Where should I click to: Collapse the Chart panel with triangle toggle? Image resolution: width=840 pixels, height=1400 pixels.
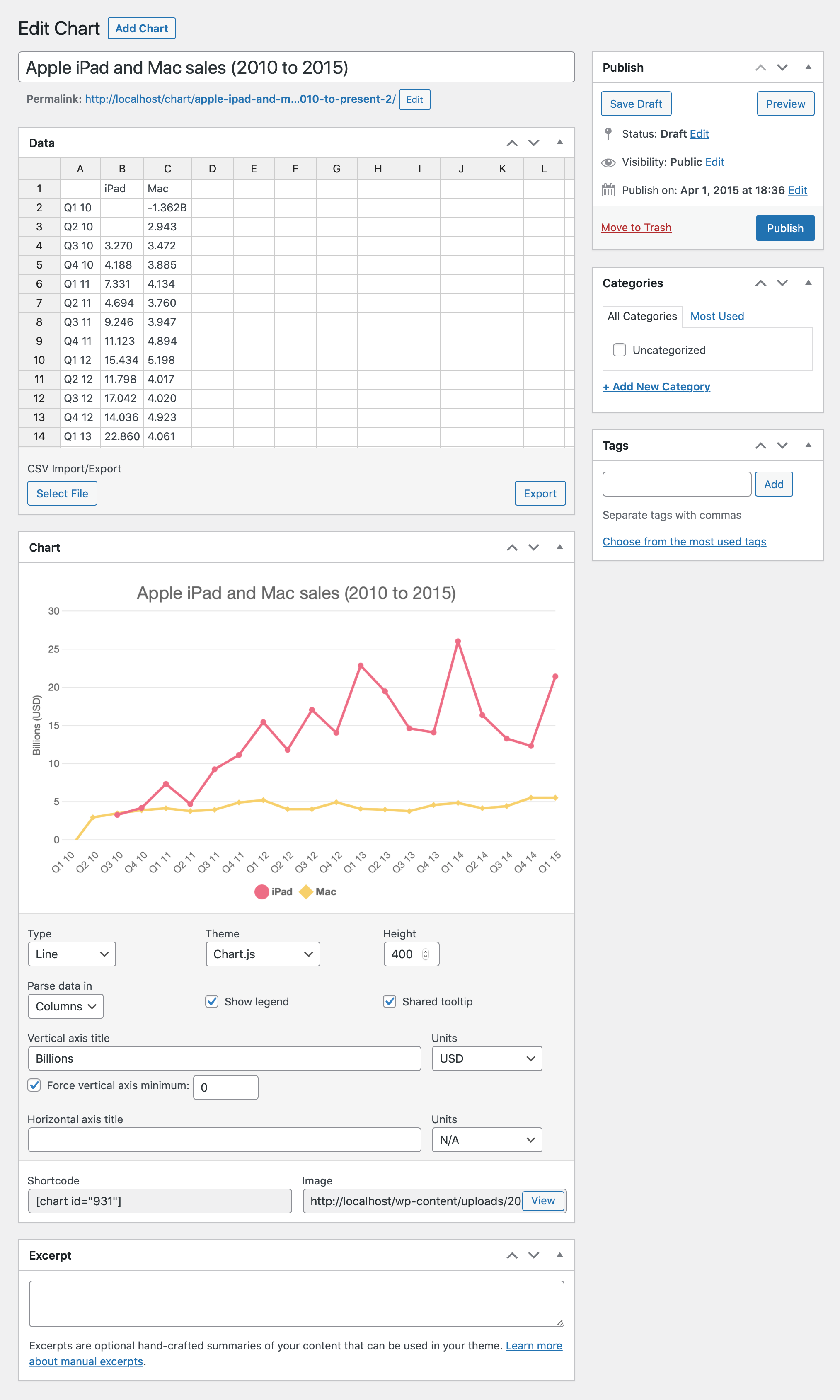click(x=559, y=547)
